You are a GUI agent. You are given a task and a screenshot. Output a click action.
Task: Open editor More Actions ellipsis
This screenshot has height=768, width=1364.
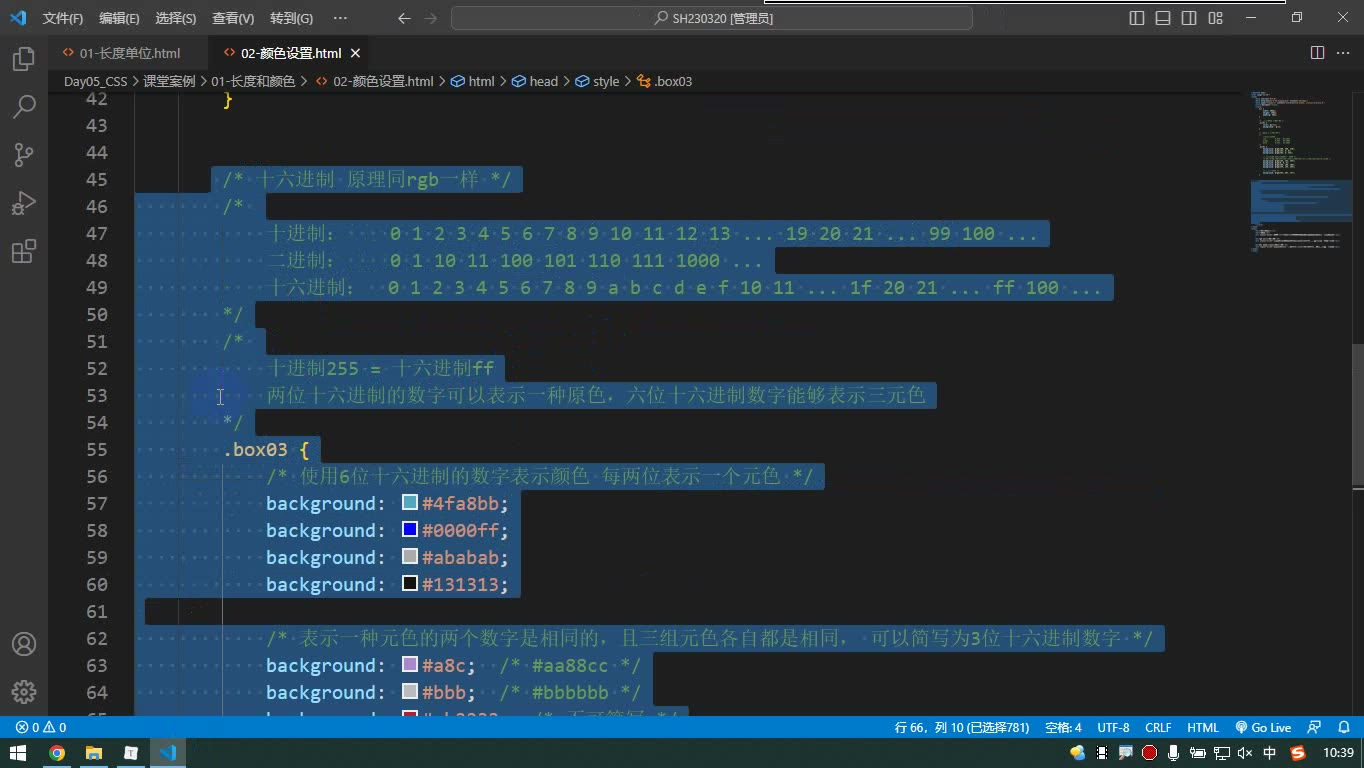tap(1343, 53)
